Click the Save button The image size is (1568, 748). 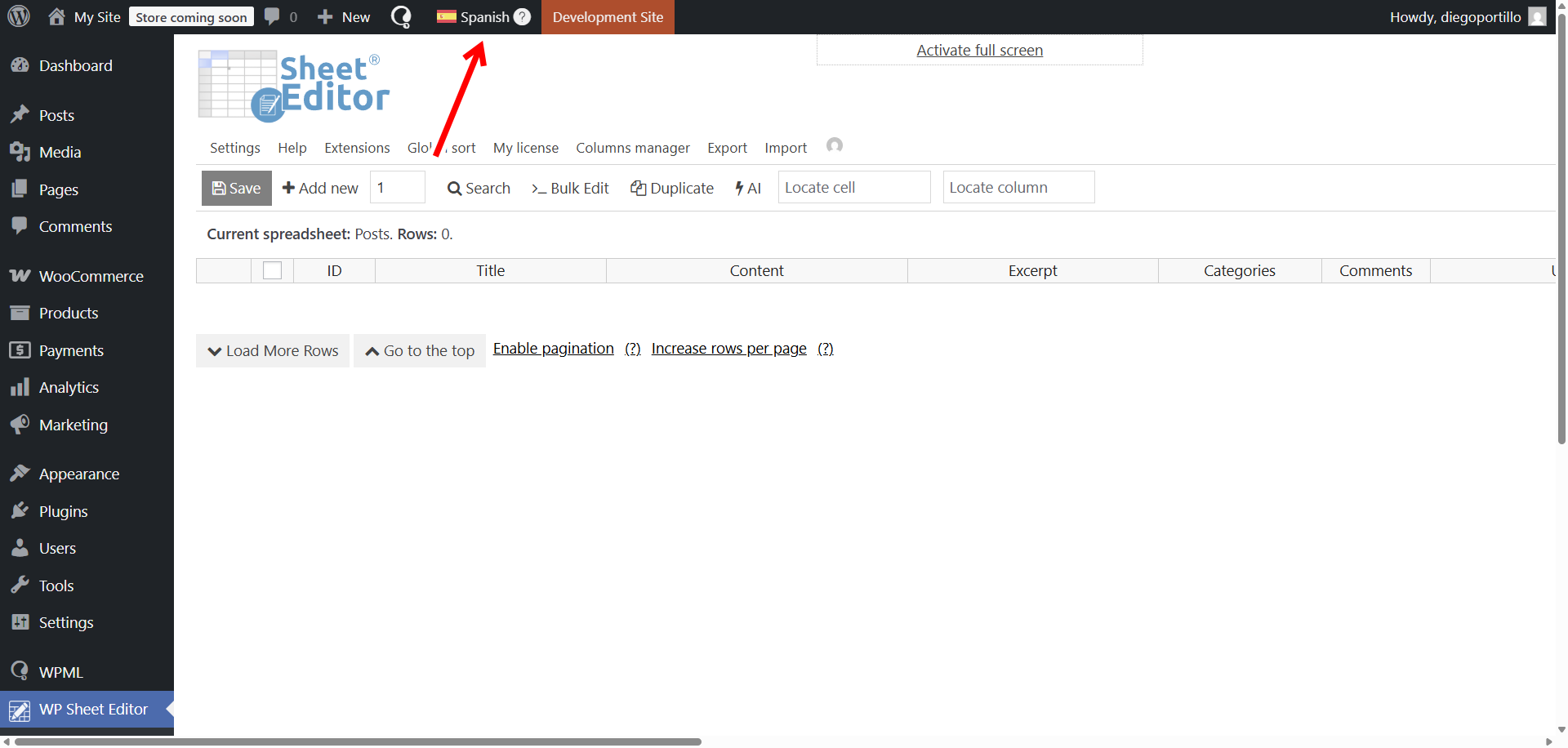[x=236, y=188]
